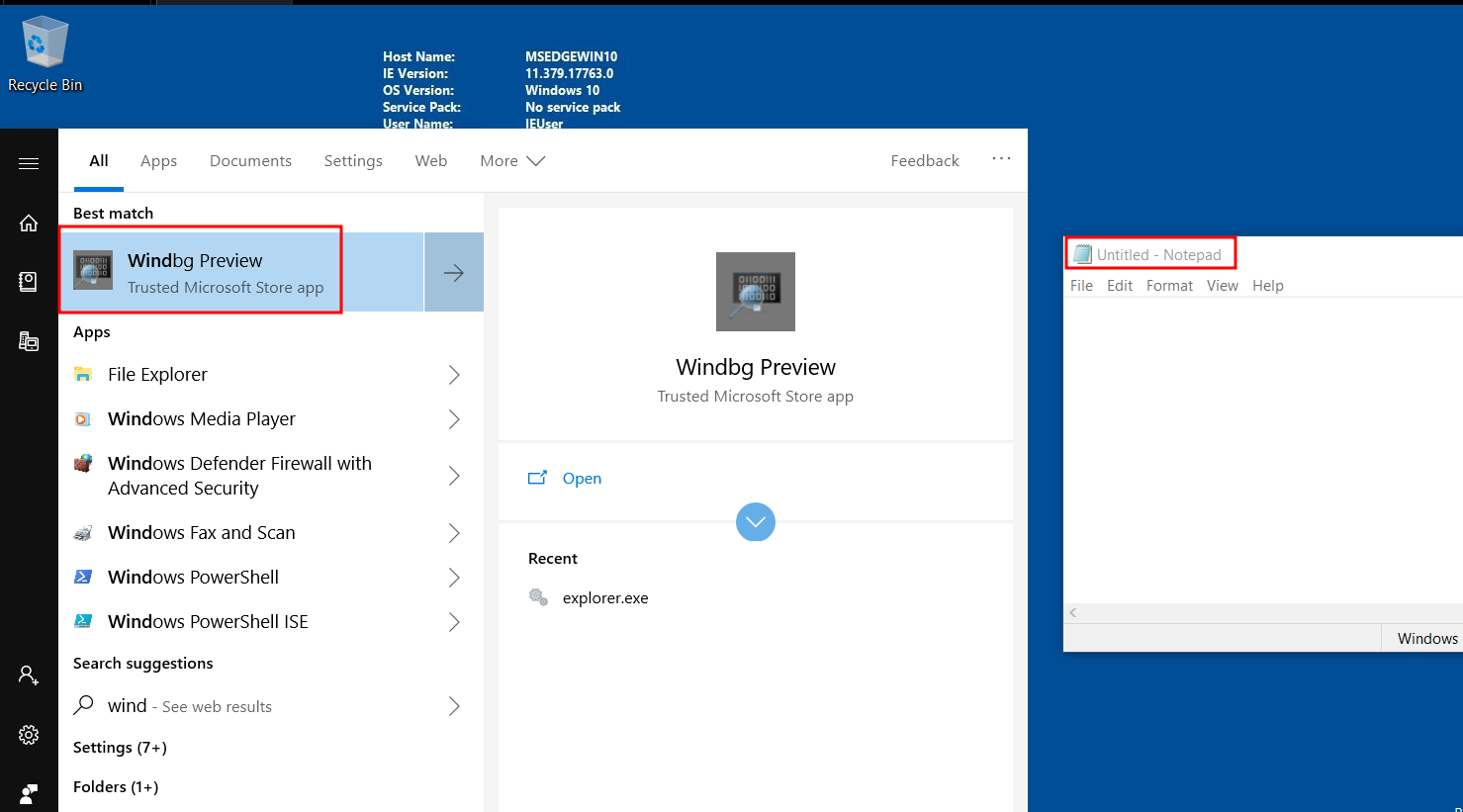
Task: Open the three-dots options menu in search
Action: tap(1001, 158)
